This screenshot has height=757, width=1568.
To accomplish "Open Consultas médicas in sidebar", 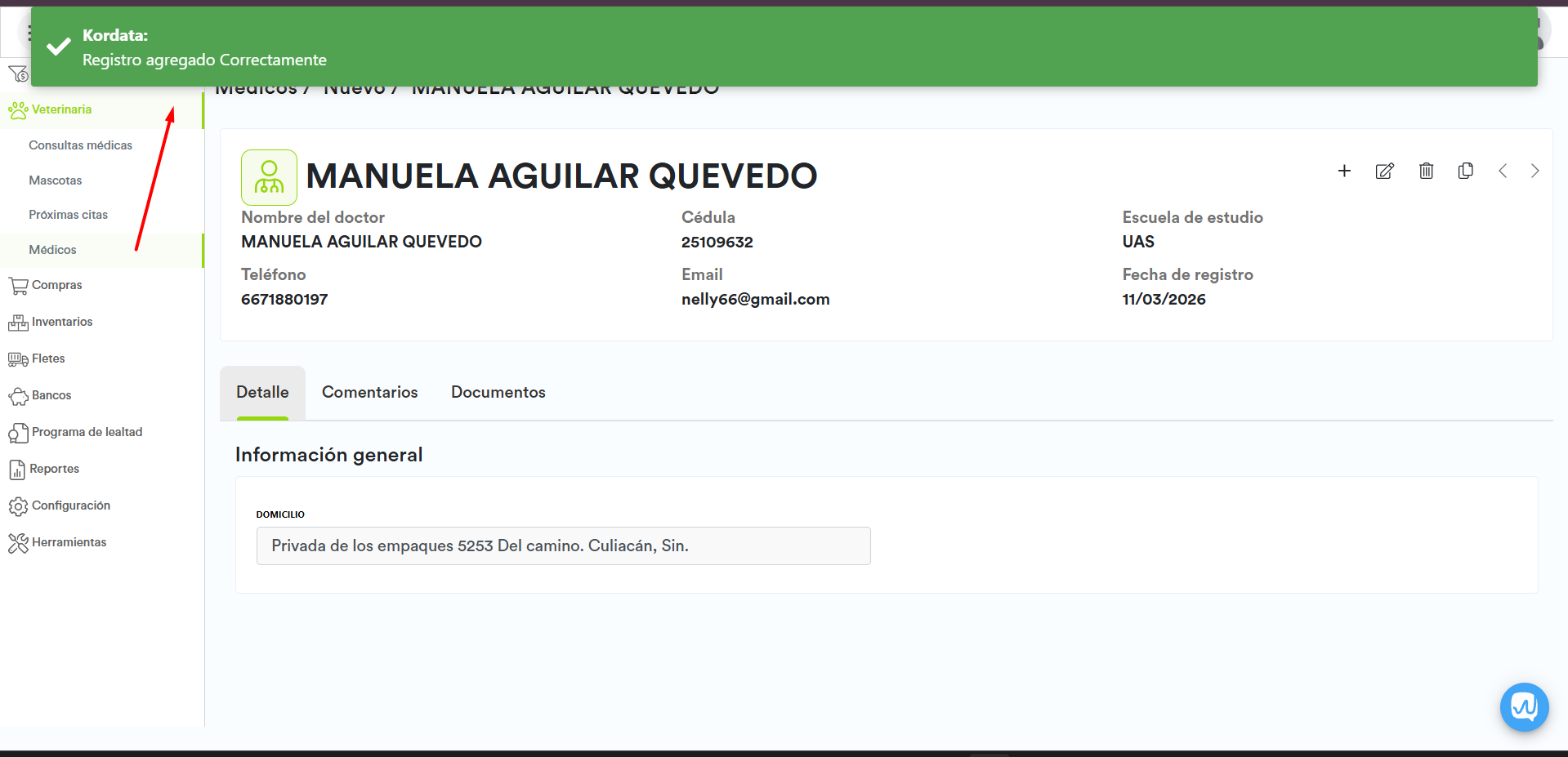I will click(x=80, y=145).
